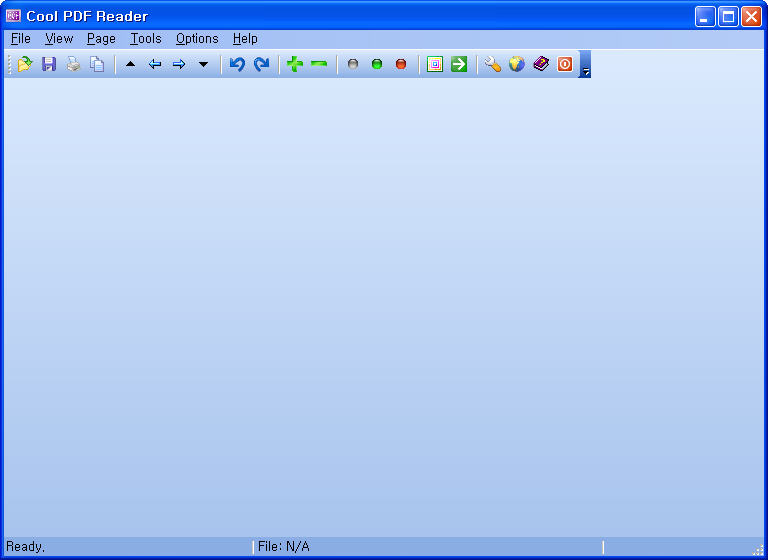Go to next page with right arrow
The width and height of the screenshot is (768, 560).
click(179, 64)
